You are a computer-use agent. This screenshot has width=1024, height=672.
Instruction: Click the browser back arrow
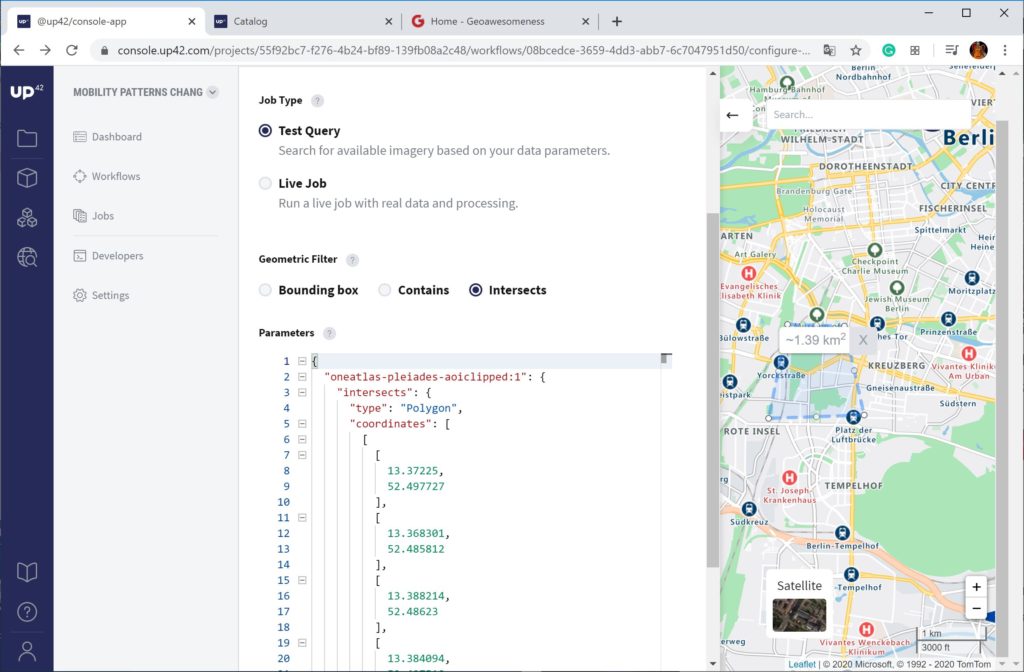click(19, 50)
